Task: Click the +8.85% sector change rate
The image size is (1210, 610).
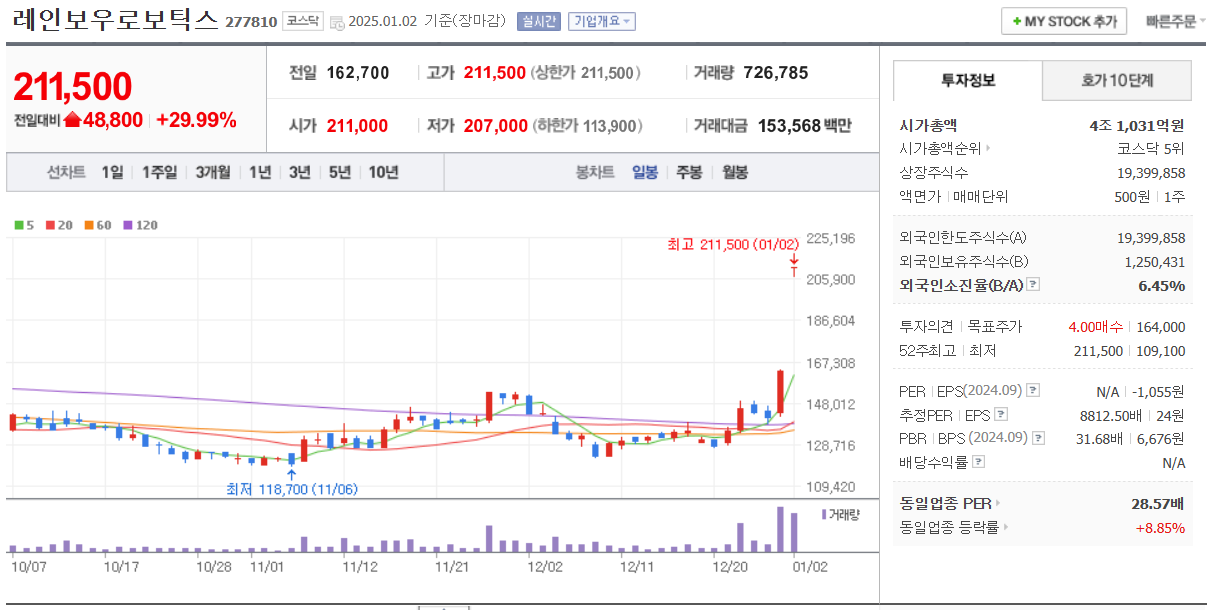Action: tap(1160, 527)
